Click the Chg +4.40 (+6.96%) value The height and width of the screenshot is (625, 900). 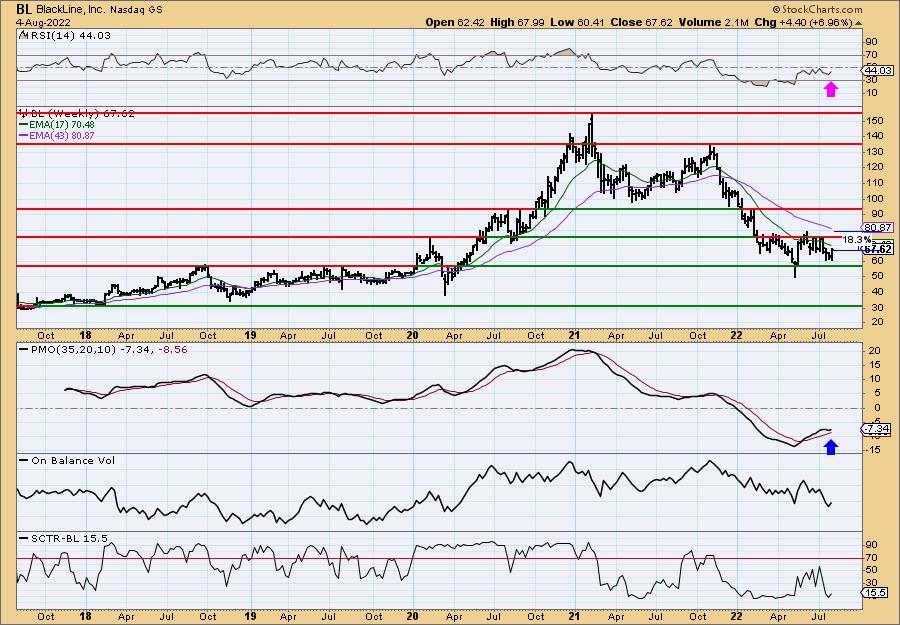804,22
